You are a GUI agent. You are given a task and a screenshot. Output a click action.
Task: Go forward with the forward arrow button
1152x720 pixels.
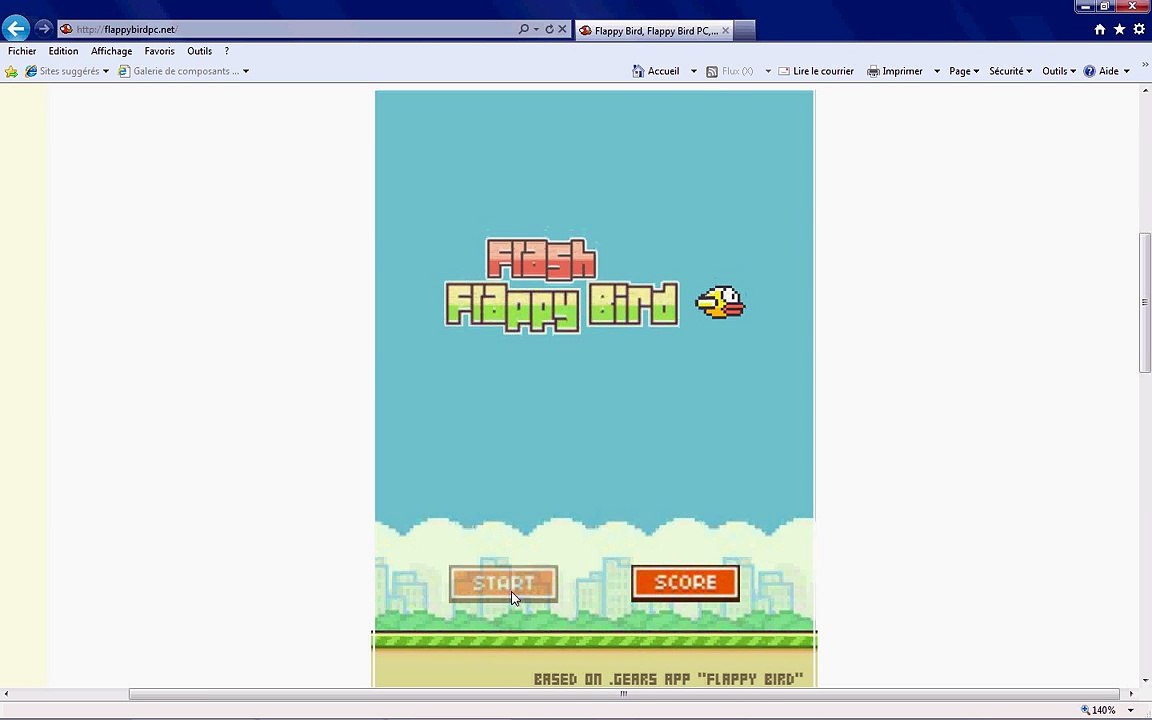click(43, 29)
